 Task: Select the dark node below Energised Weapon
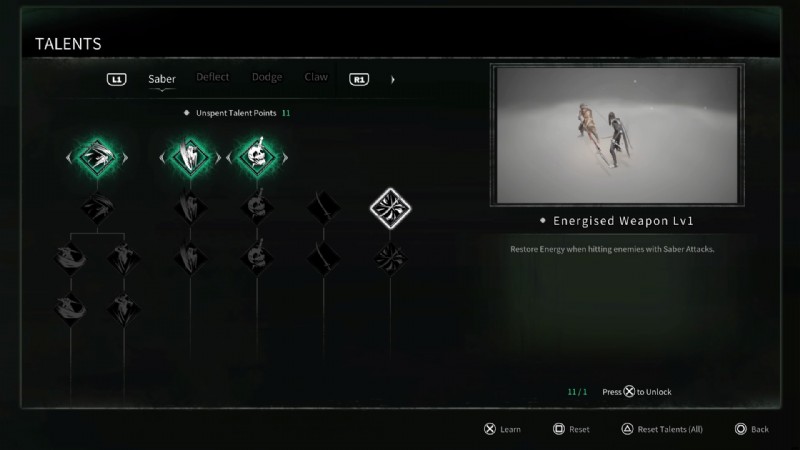click(x=390, y=258)
